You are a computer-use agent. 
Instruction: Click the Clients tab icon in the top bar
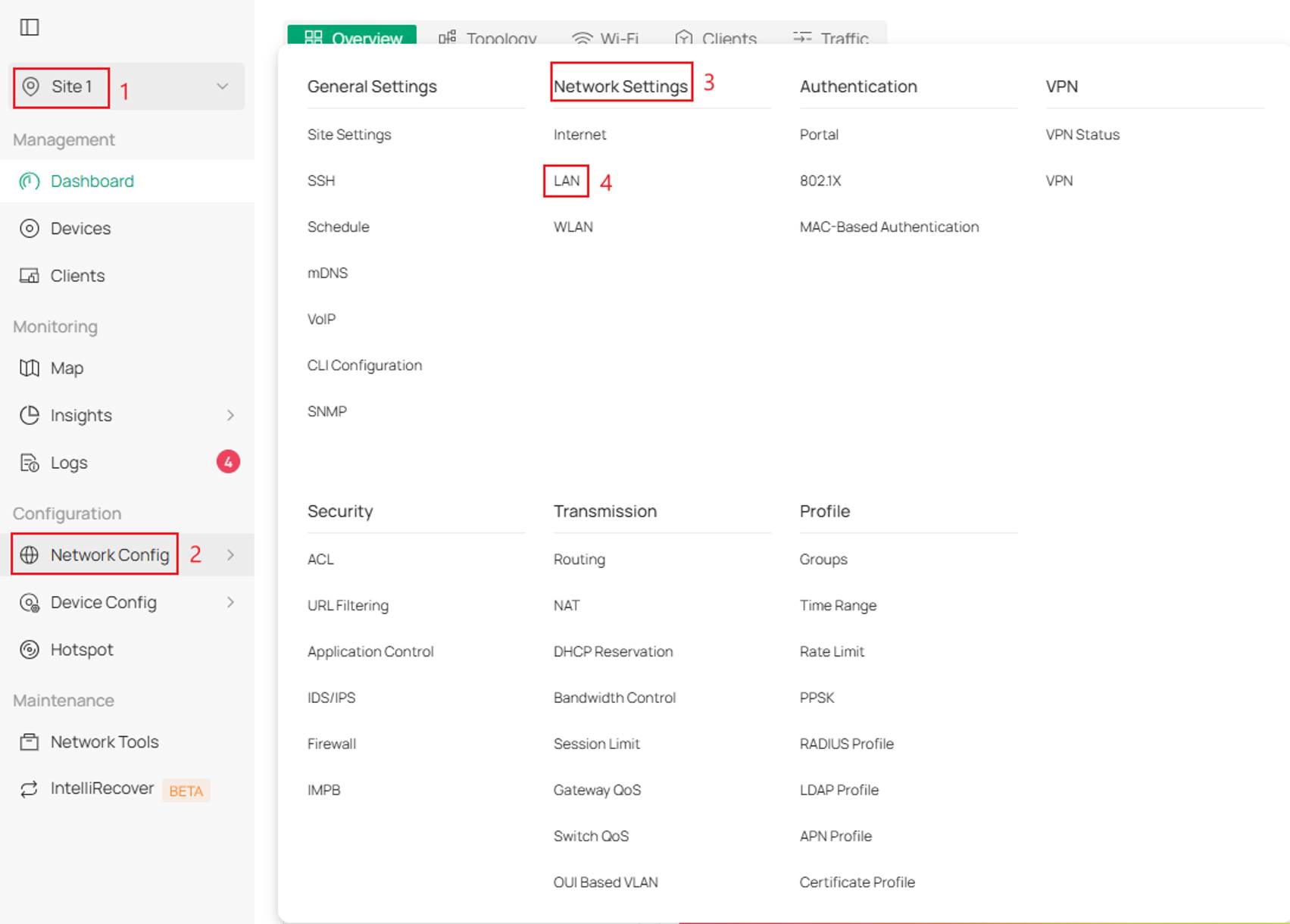tap(684, 37)
